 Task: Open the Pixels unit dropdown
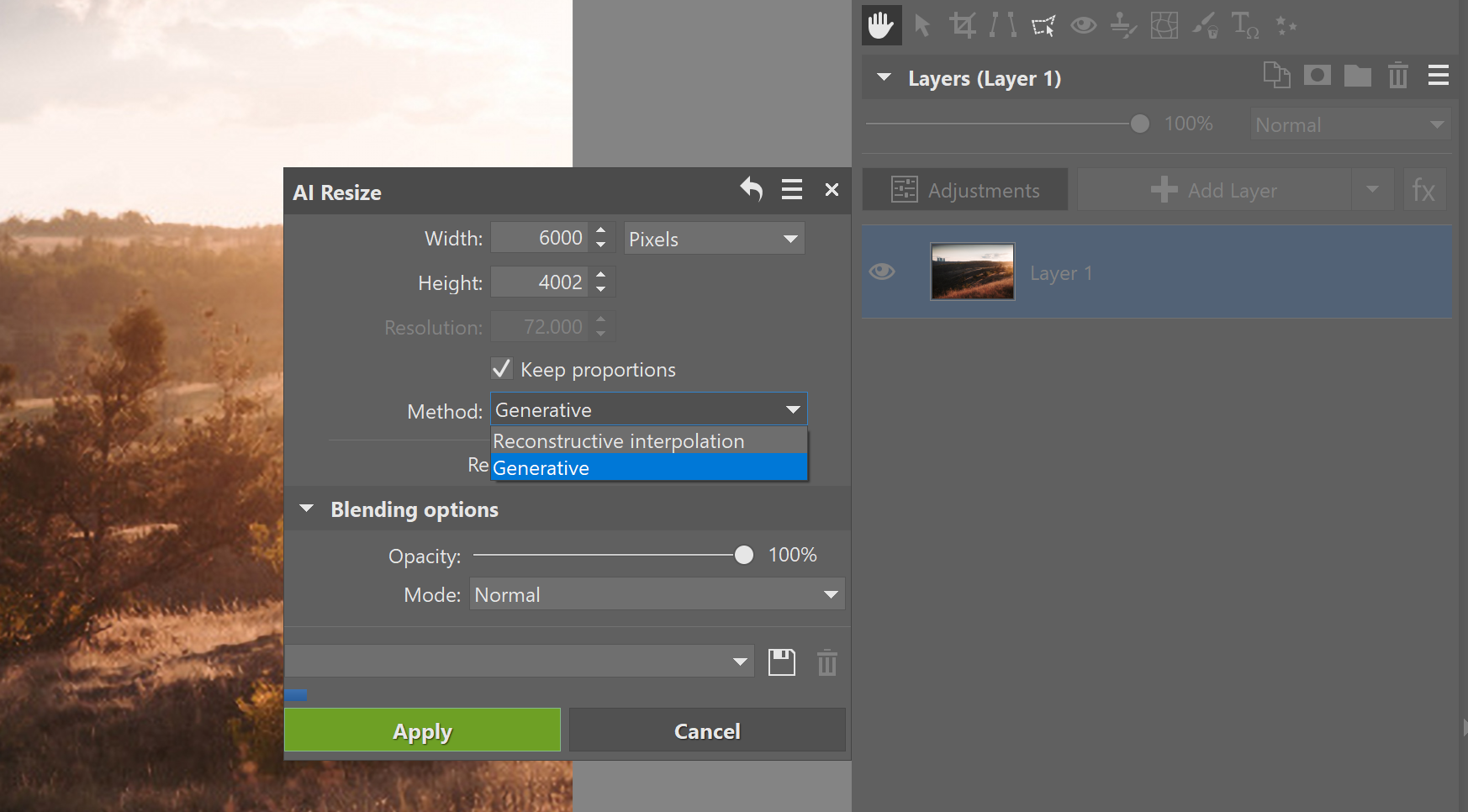714,239
